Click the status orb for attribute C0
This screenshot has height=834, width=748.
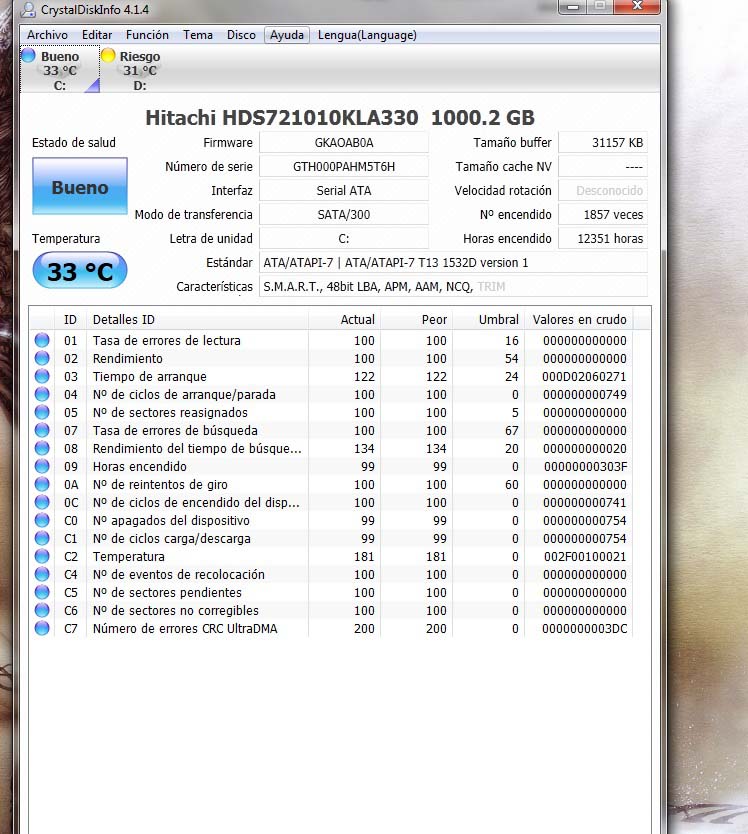click(x=42, y=520)
